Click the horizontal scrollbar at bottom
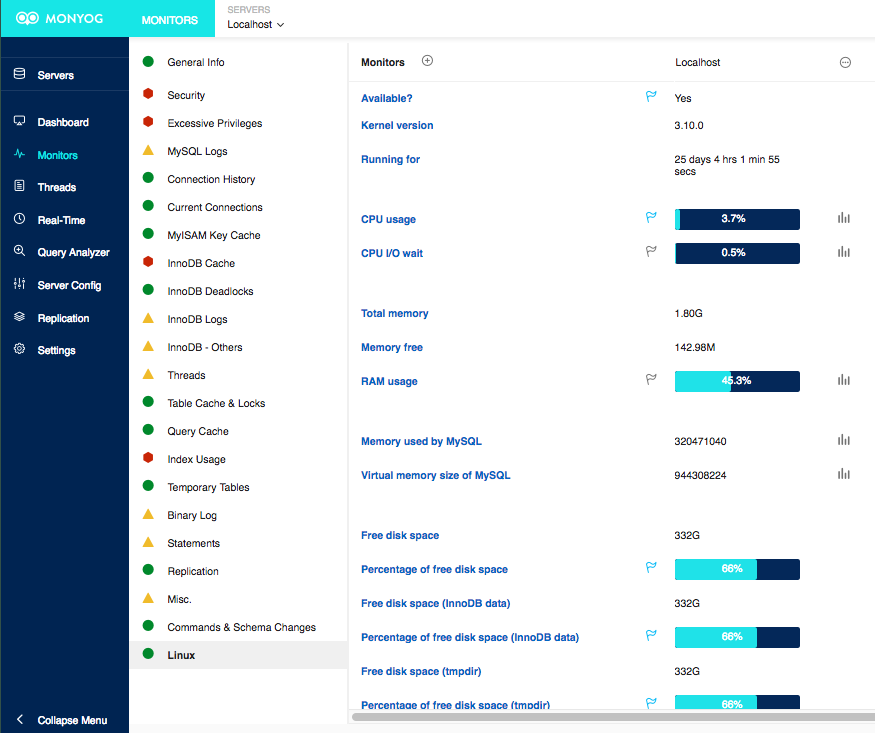The width and height of the screenshot is (875, 733). (613, 717)
